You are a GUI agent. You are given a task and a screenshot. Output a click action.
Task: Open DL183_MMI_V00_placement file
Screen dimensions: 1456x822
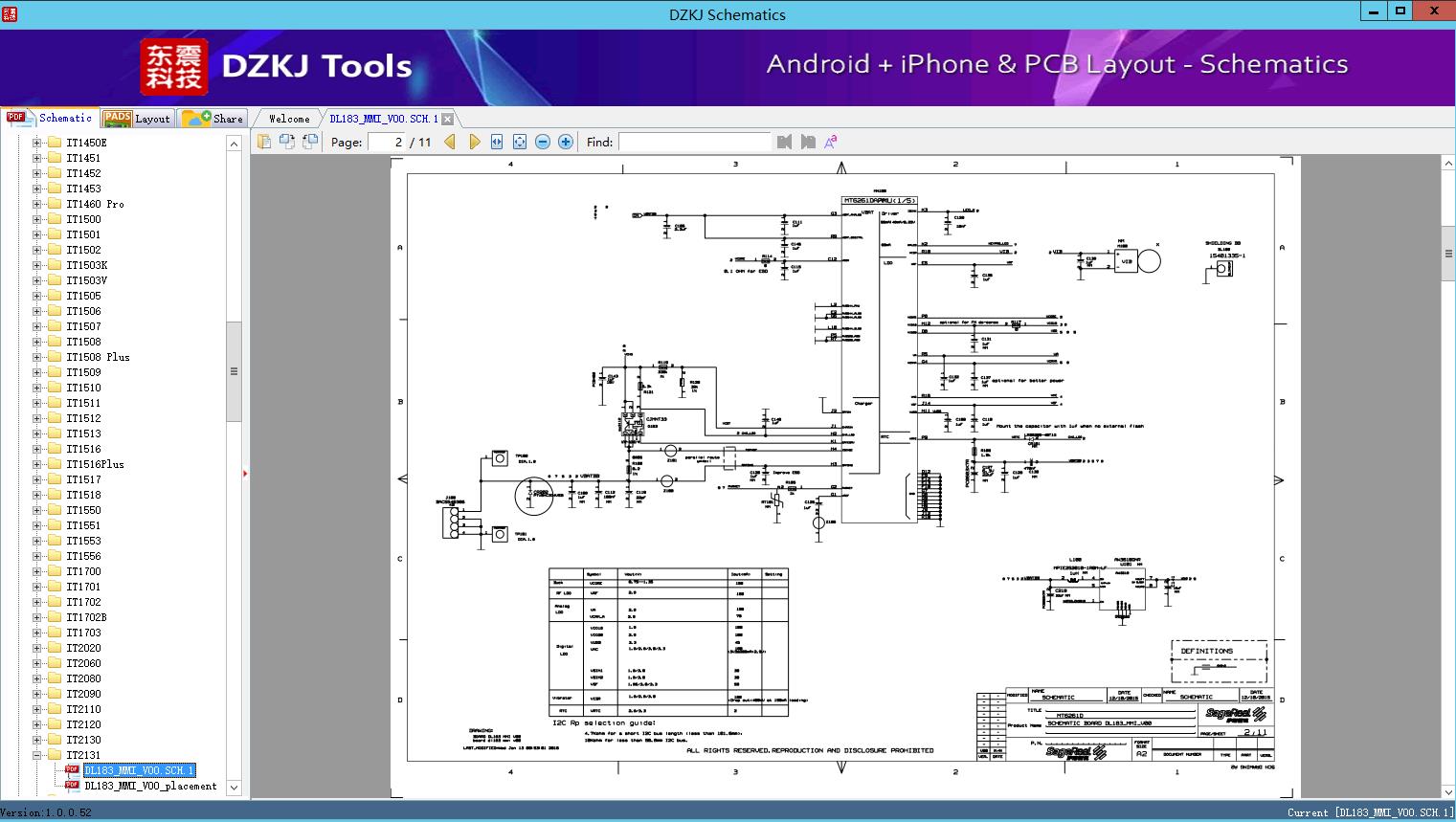(150, 786)
